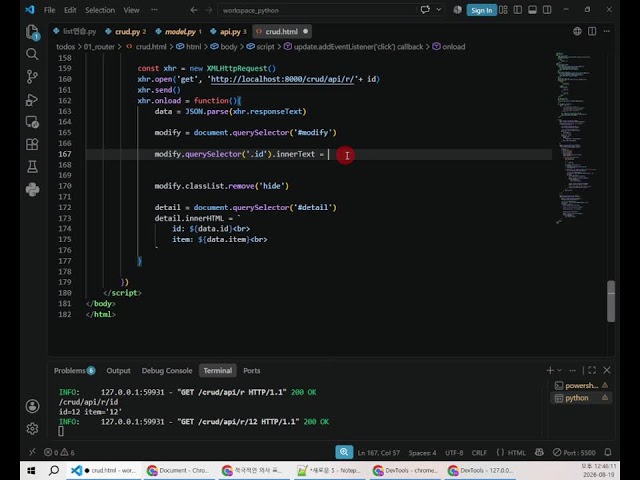
Task: Select the powershell terminal instance
Action: [x=581, y=385]
